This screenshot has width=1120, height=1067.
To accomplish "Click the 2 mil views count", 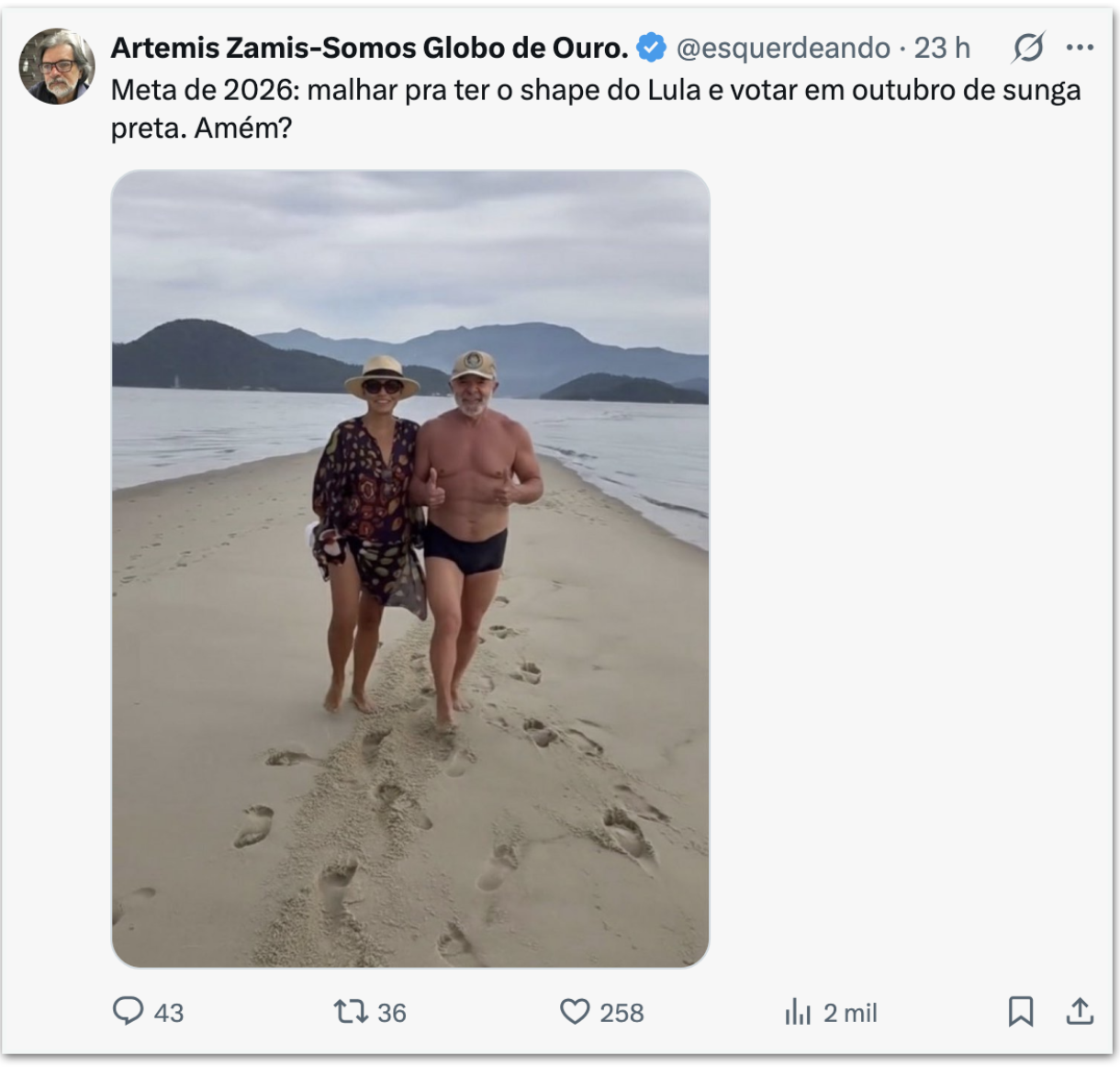I will [850, 1013].
